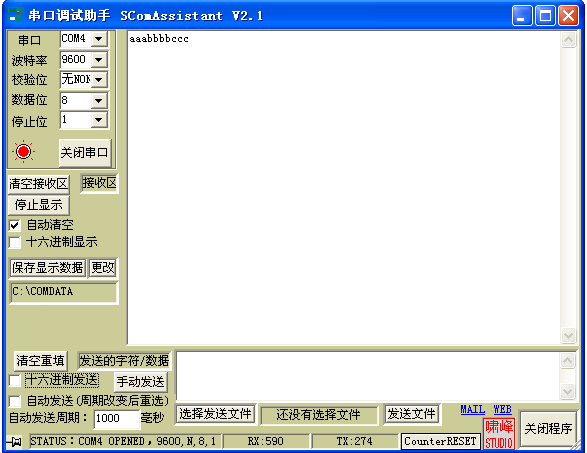Click the red 啸峰 STUDIO logo

(499, 434)
